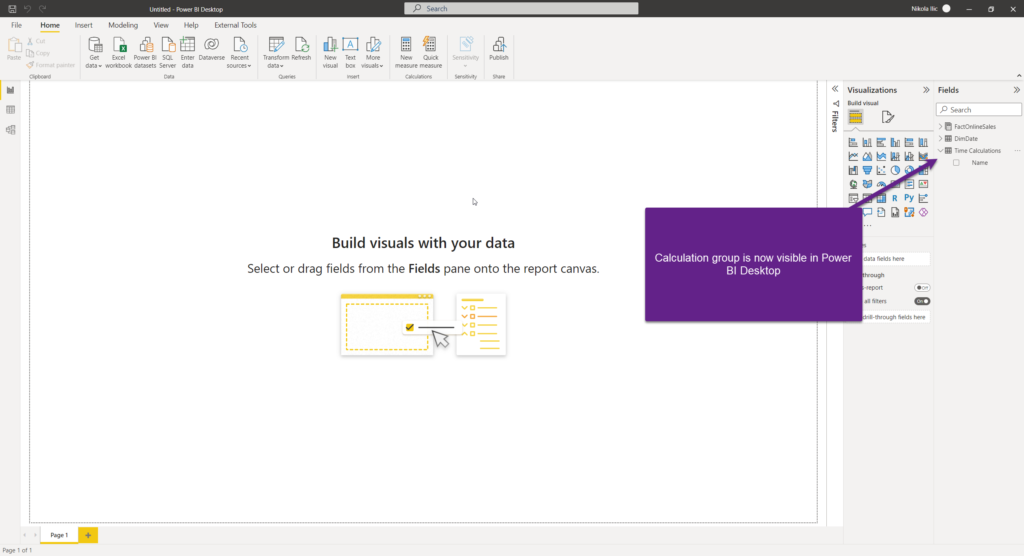Select the Page 1 tab

(x=59, y=535)
